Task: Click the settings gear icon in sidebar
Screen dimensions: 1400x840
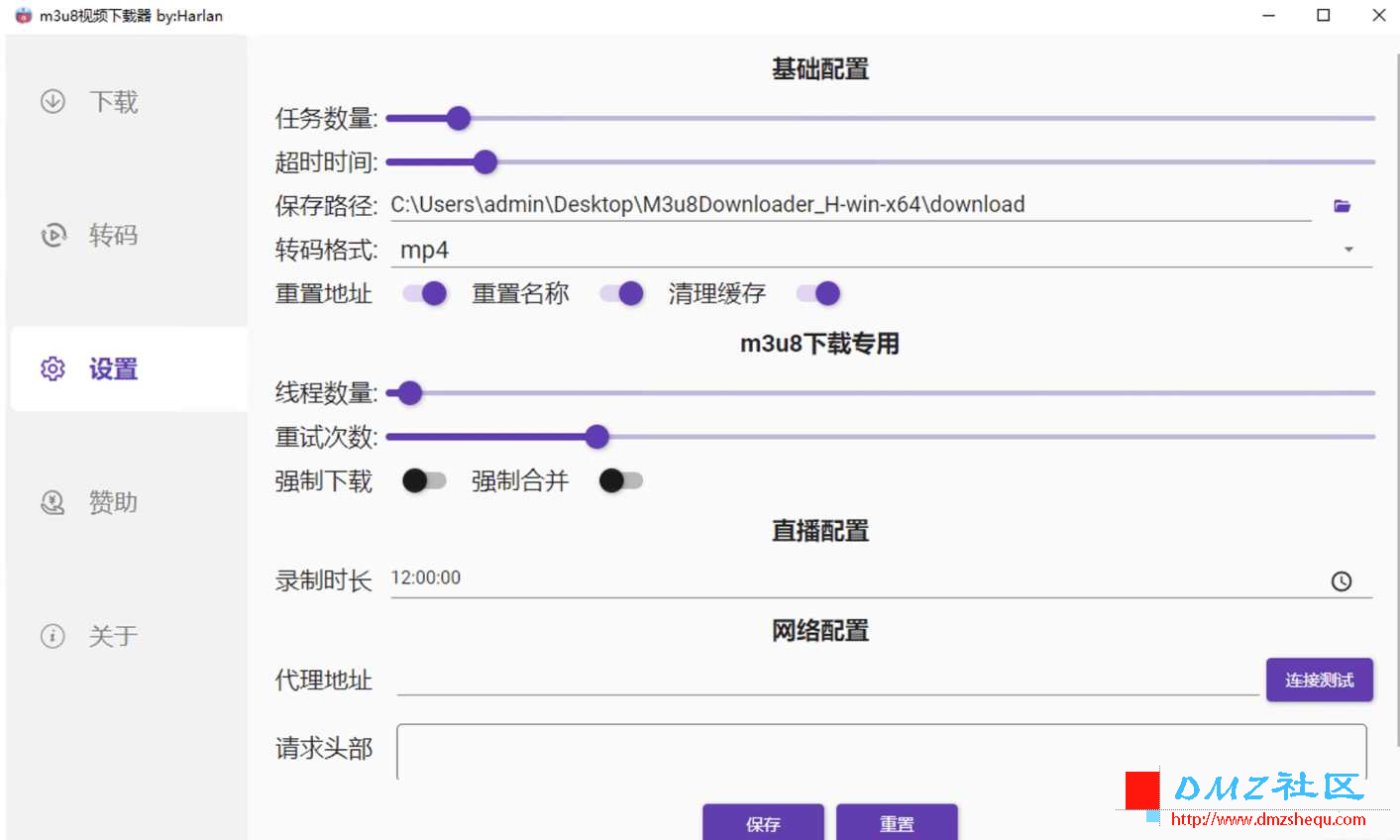Action: tap(53, 368)
